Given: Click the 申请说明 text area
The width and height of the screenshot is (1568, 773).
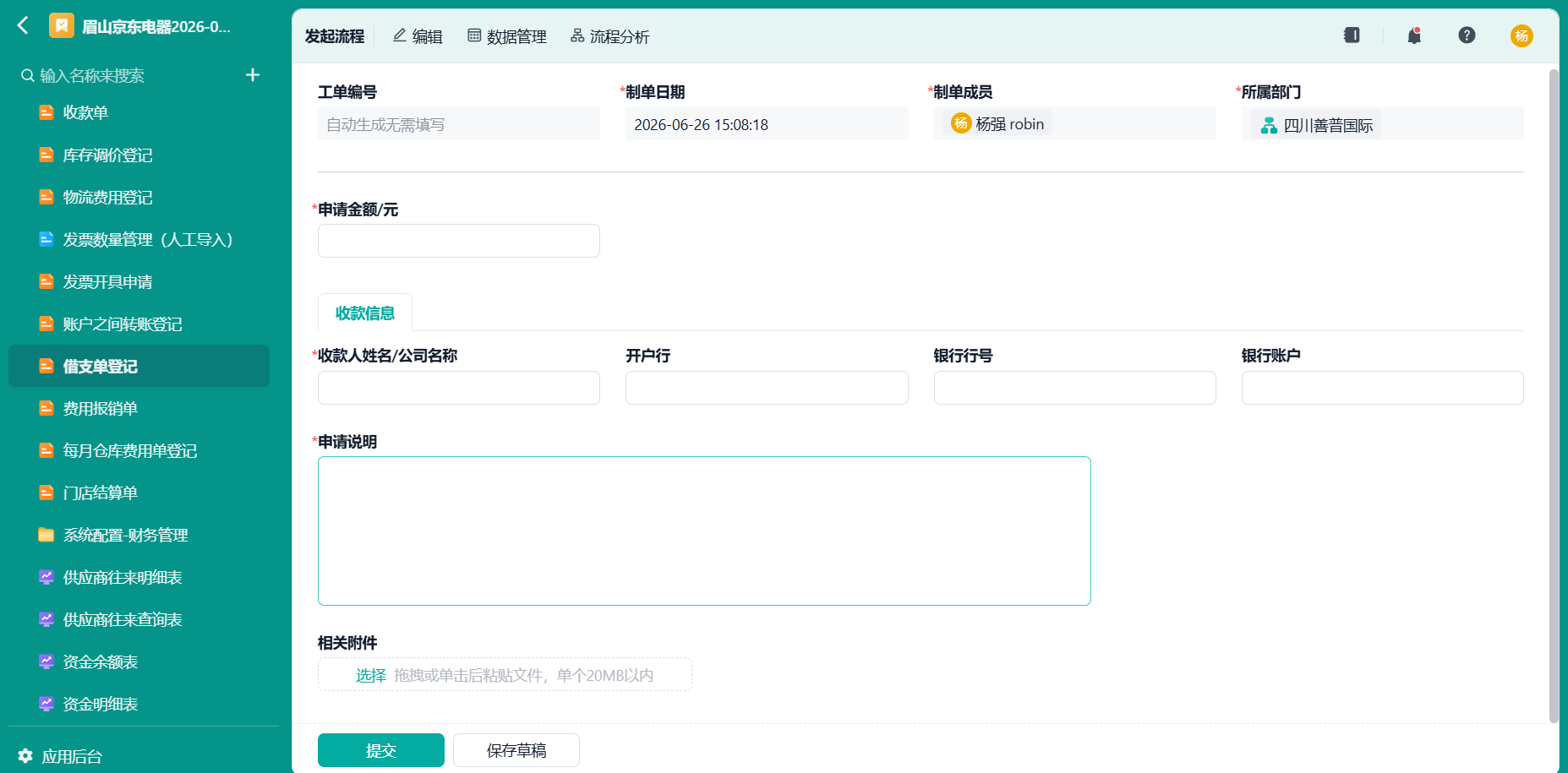Looking at the screenshot, I should click(x=704, y=531).
